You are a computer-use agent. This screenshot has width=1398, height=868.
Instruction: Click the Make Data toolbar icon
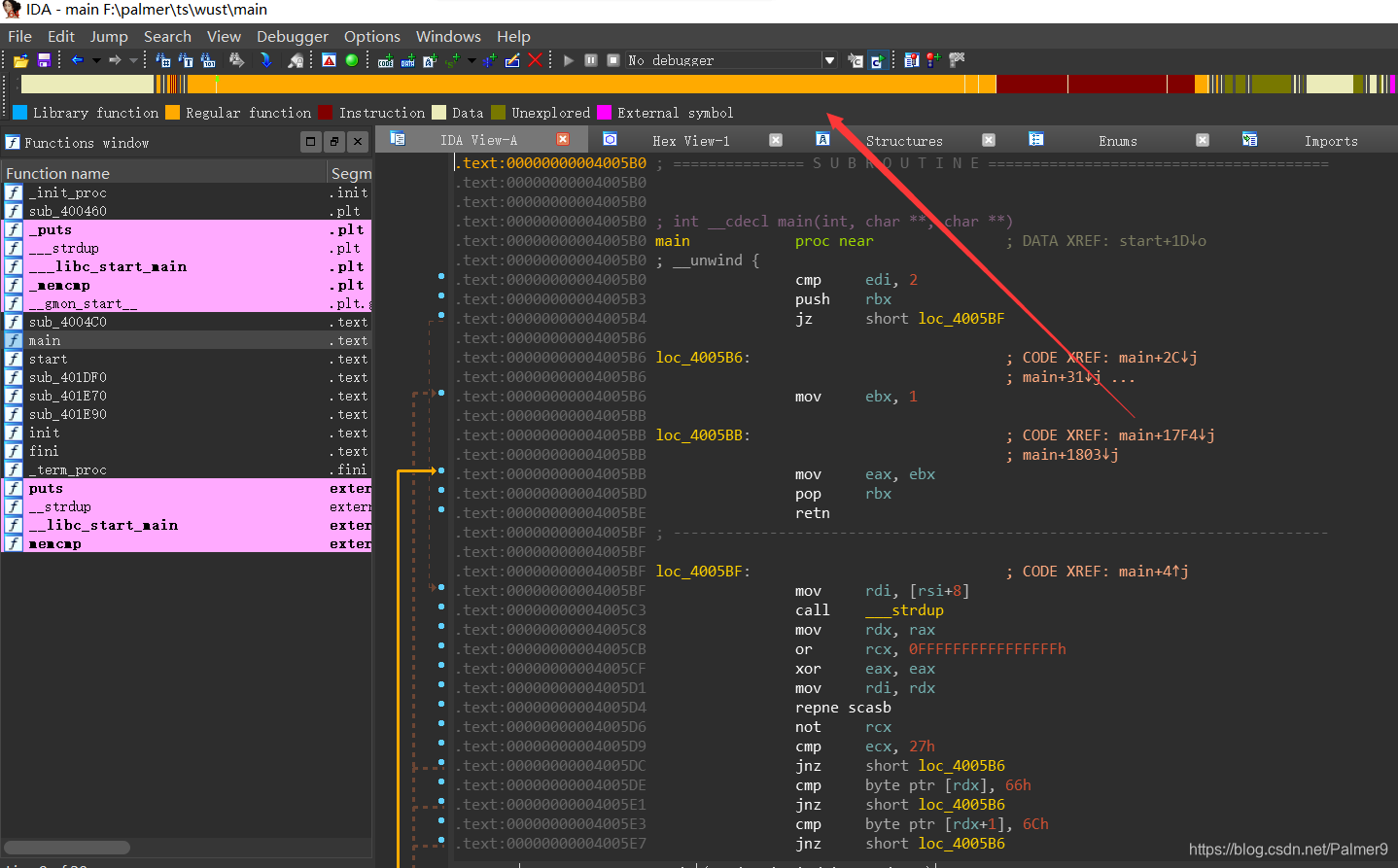pyautogui.click(x=407, y=60)
